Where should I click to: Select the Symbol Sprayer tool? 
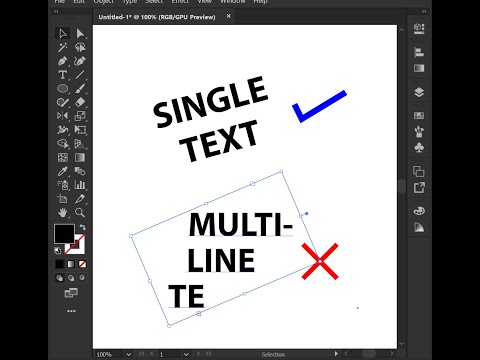pos(63,185)
